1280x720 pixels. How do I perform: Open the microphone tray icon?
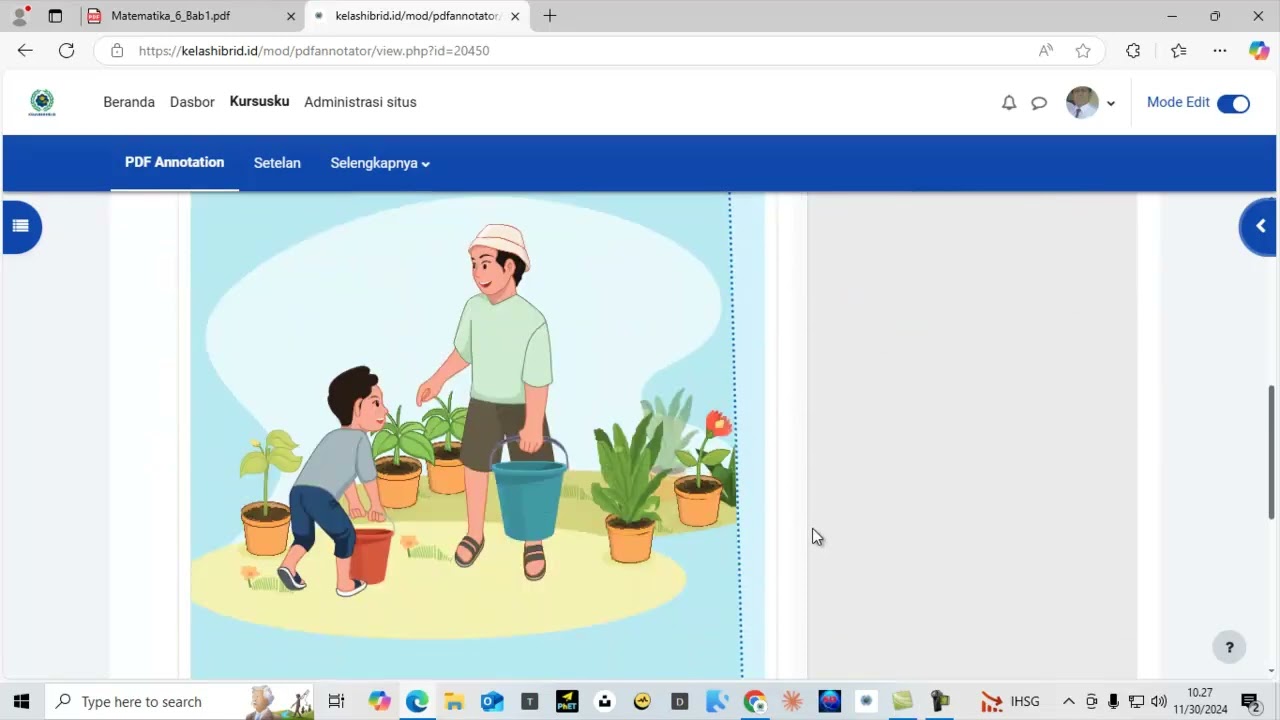pyautogui.click(x=1114, y=701)
